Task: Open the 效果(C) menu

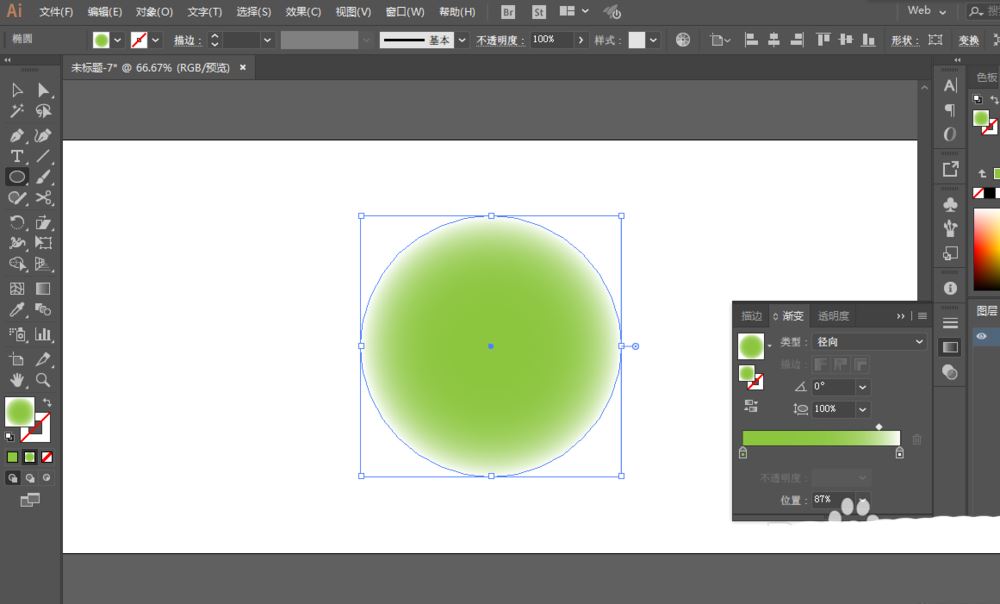Action: (303, 12)
